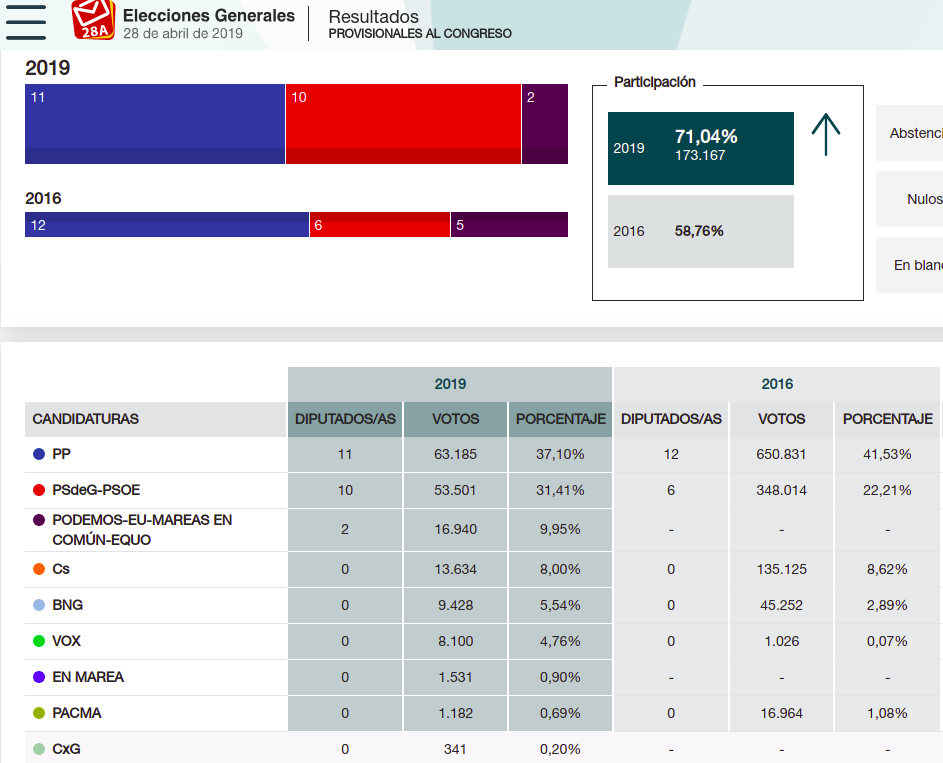Select the blue PP party dot

37,453
